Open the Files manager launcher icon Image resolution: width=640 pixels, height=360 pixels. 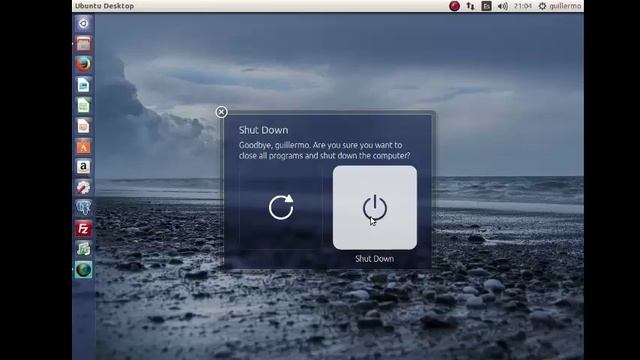click(x=84, y=44)
